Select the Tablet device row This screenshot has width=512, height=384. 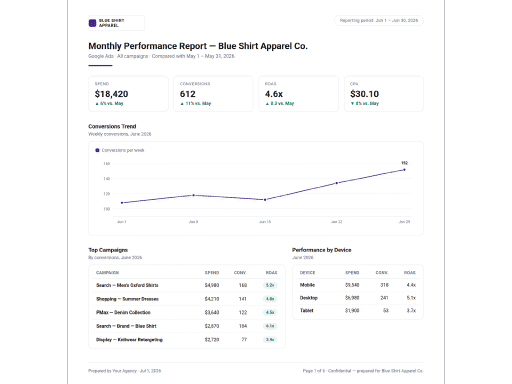point(358,310)
